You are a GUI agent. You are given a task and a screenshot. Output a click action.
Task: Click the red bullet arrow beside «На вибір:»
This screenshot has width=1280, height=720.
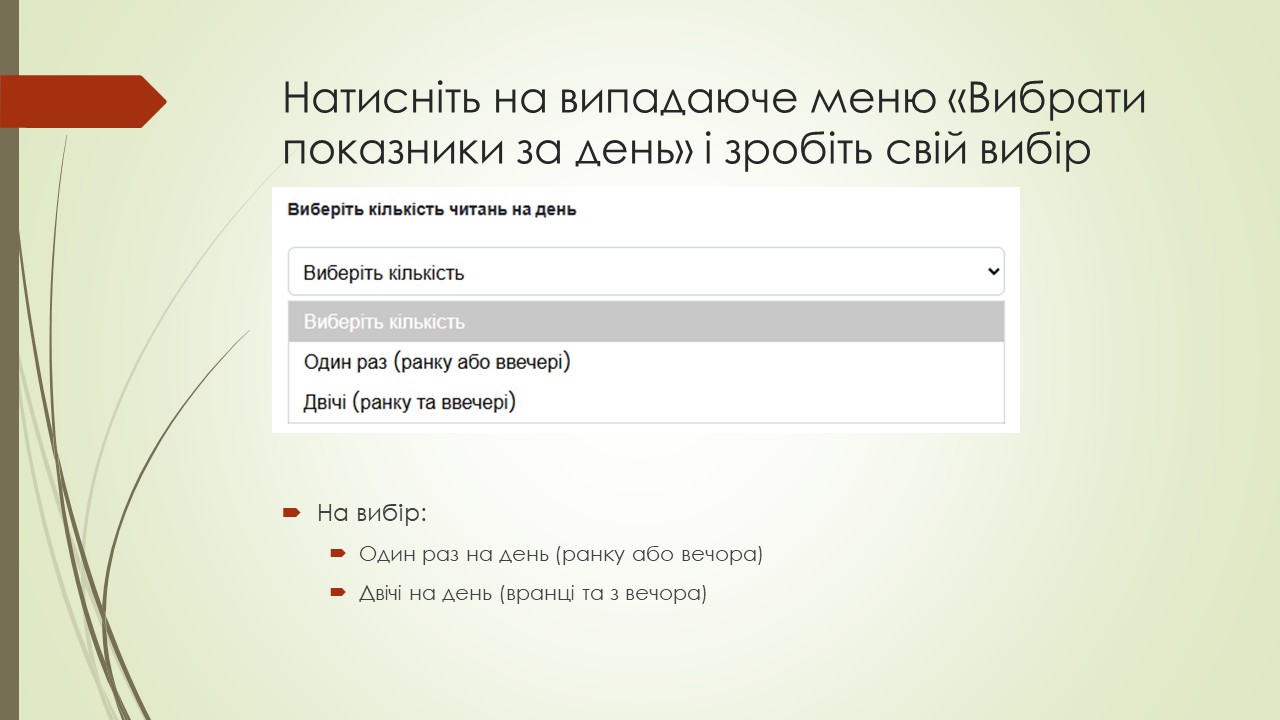point(291,512)
